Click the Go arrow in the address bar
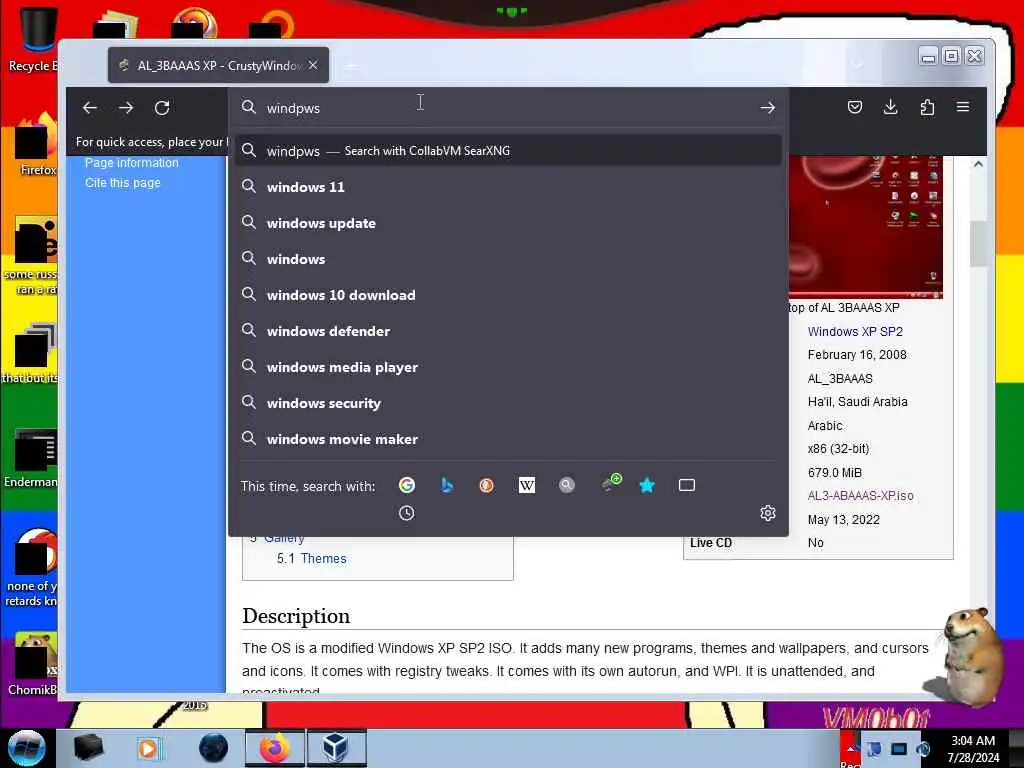This screenshot has width=1024, height=768. (x=767, y=108)
